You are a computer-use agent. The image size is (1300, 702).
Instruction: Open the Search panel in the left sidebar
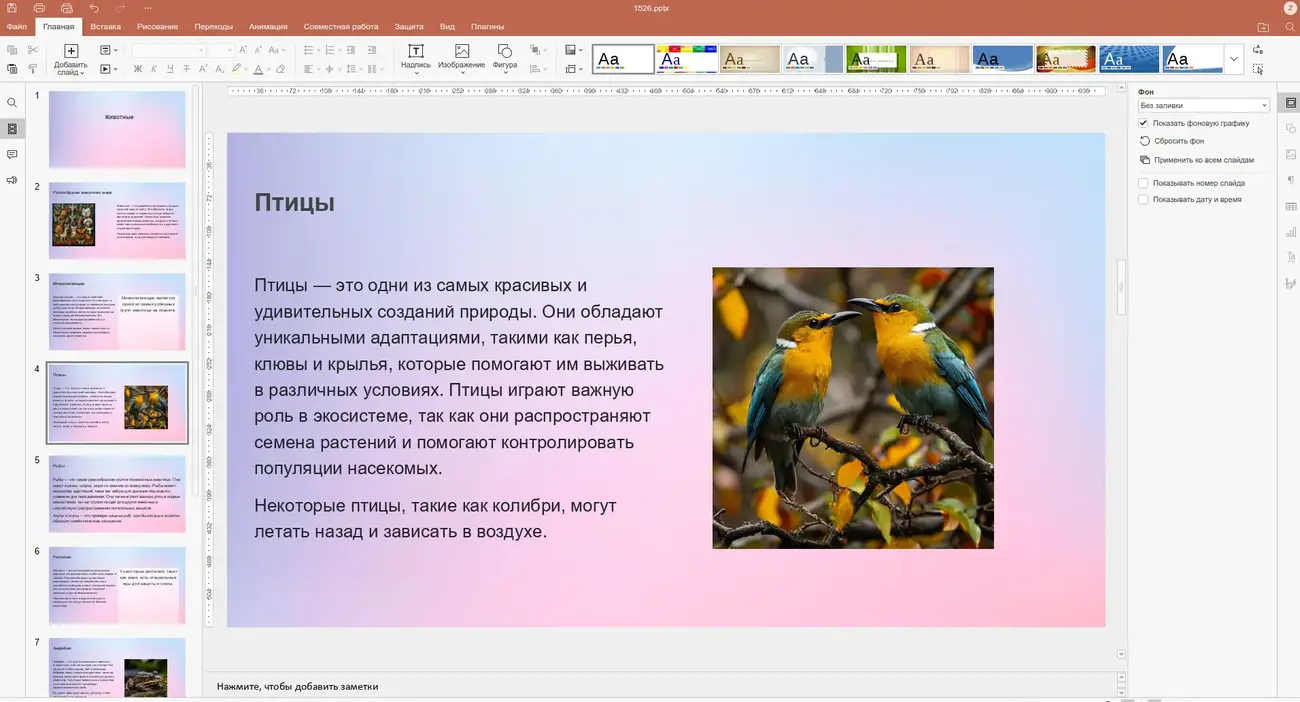pos(12,102)
